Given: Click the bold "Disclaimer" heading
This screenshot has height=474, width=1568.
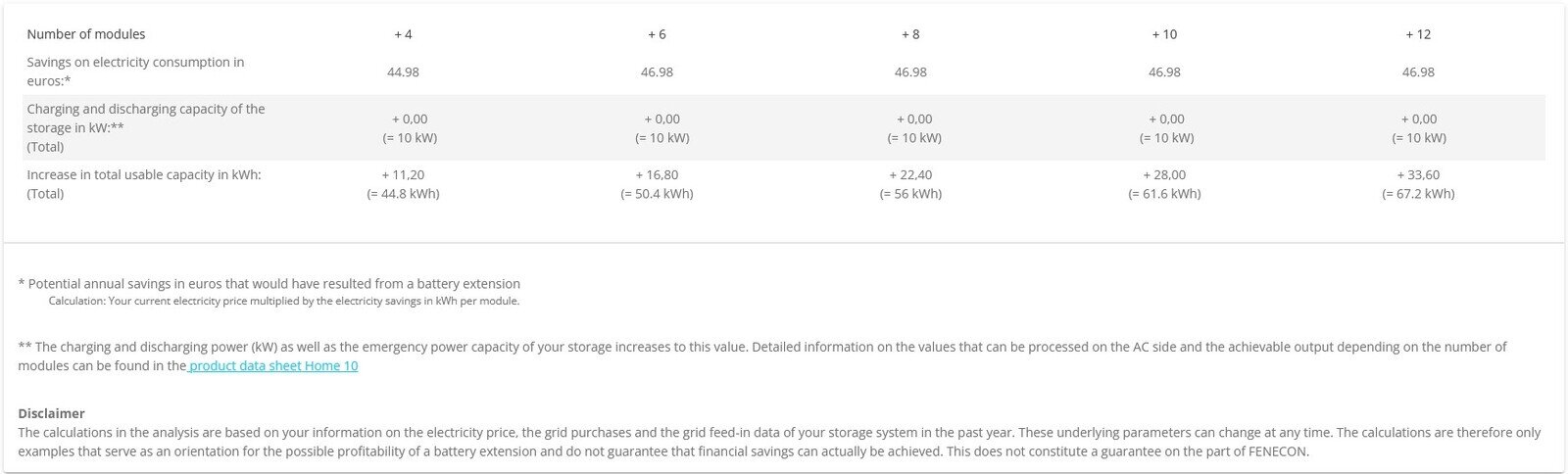Looking at the screenshot, I should click(51, 413).
